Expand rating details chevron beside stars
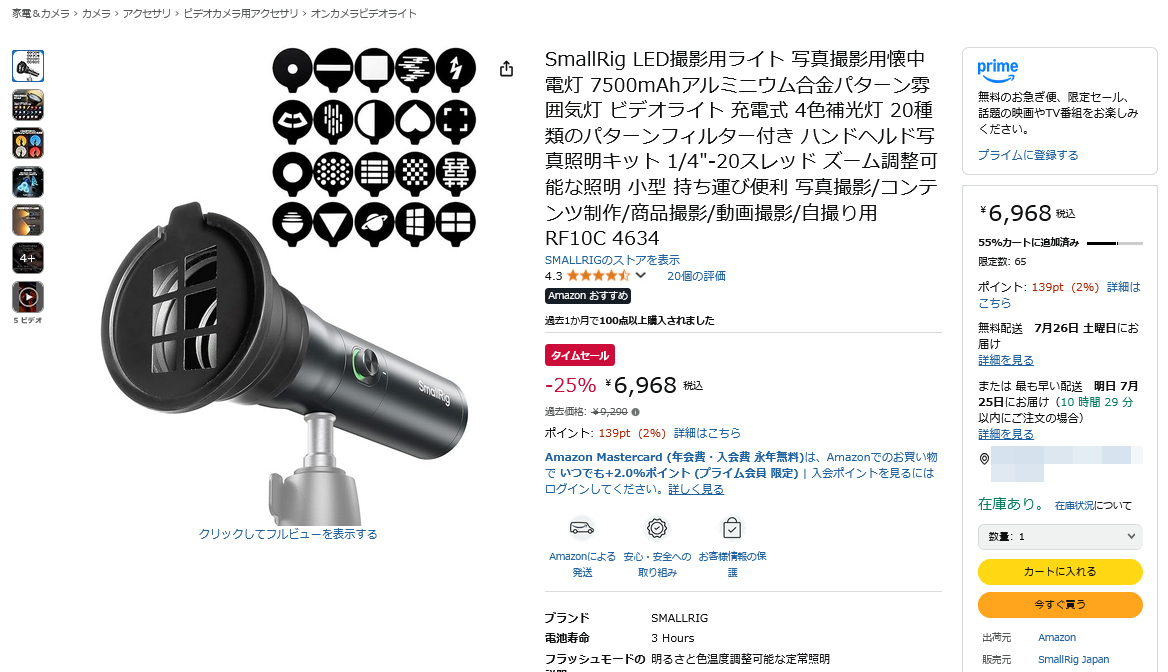 (x=641, y=276)
